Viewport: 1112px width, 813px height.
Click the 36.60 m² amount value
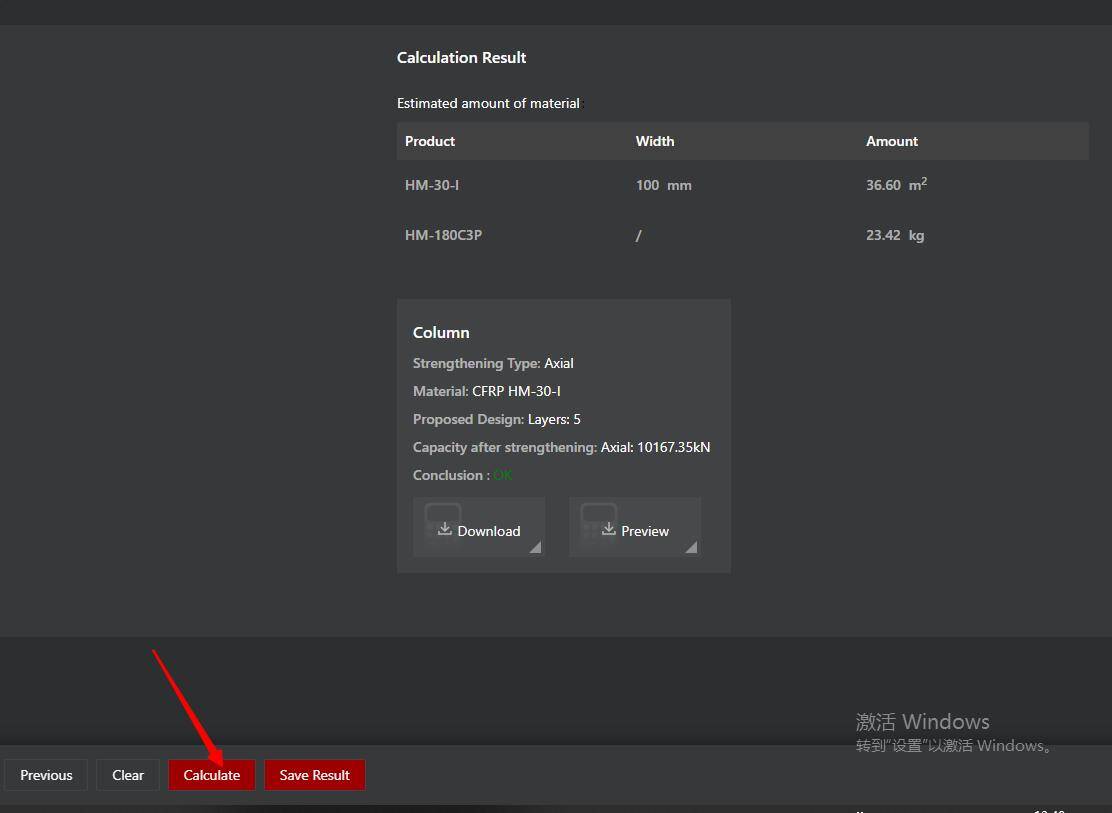[895, 185]
